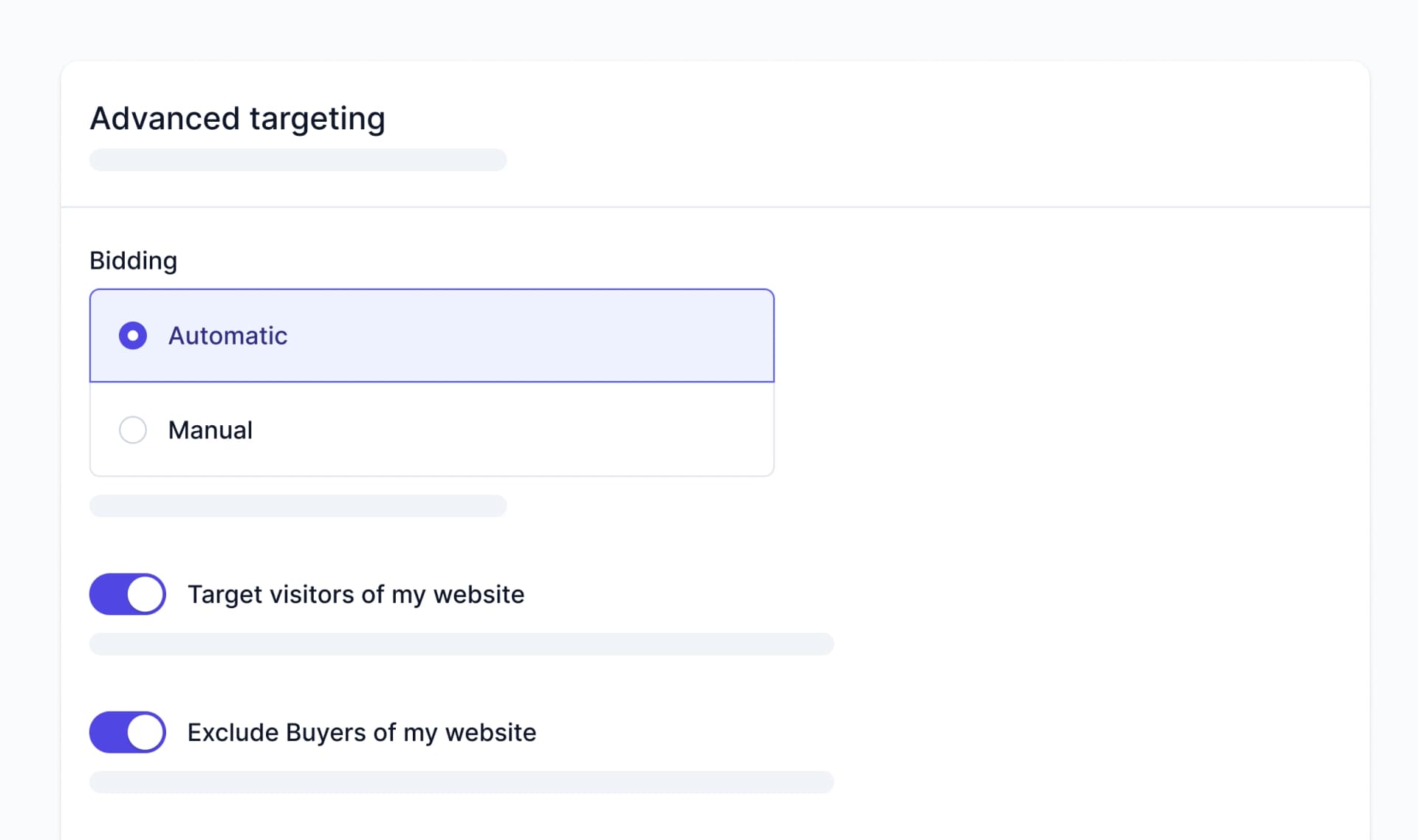Select the Manual bidding radio button

point(133,430)
